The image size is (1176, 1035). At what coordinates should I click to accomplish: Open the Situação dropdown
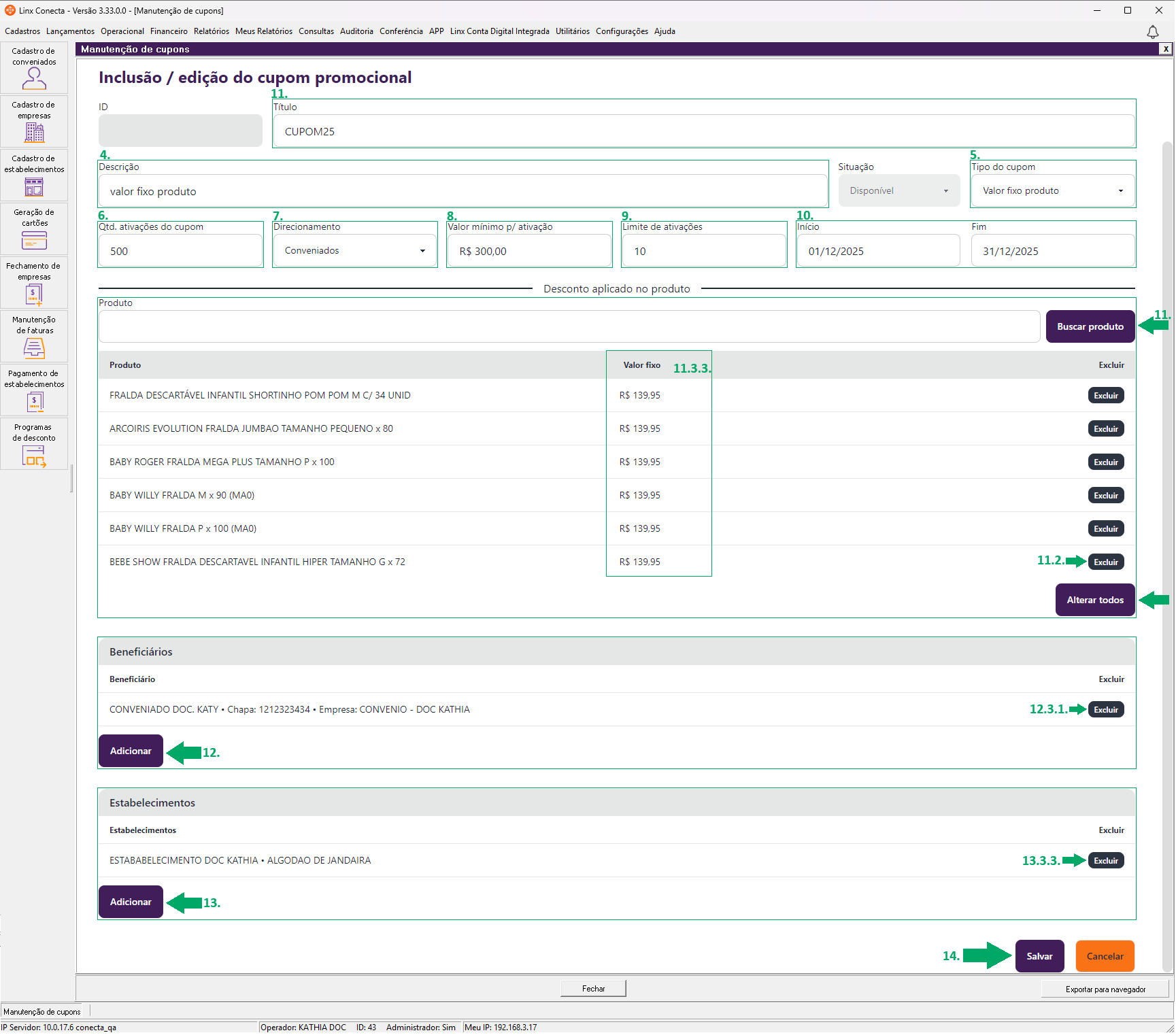pos(898,191)
